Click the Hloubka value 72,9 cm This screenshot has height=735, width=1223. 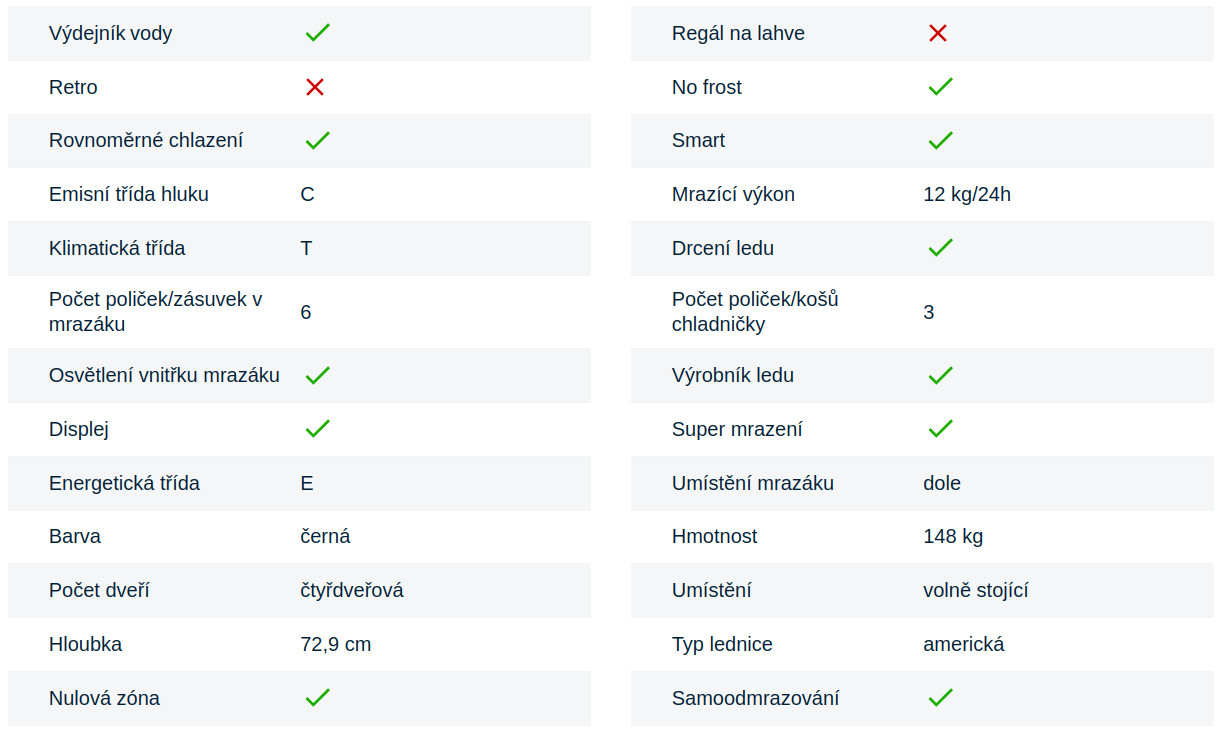pyautogui.click(x=335, y=644)
